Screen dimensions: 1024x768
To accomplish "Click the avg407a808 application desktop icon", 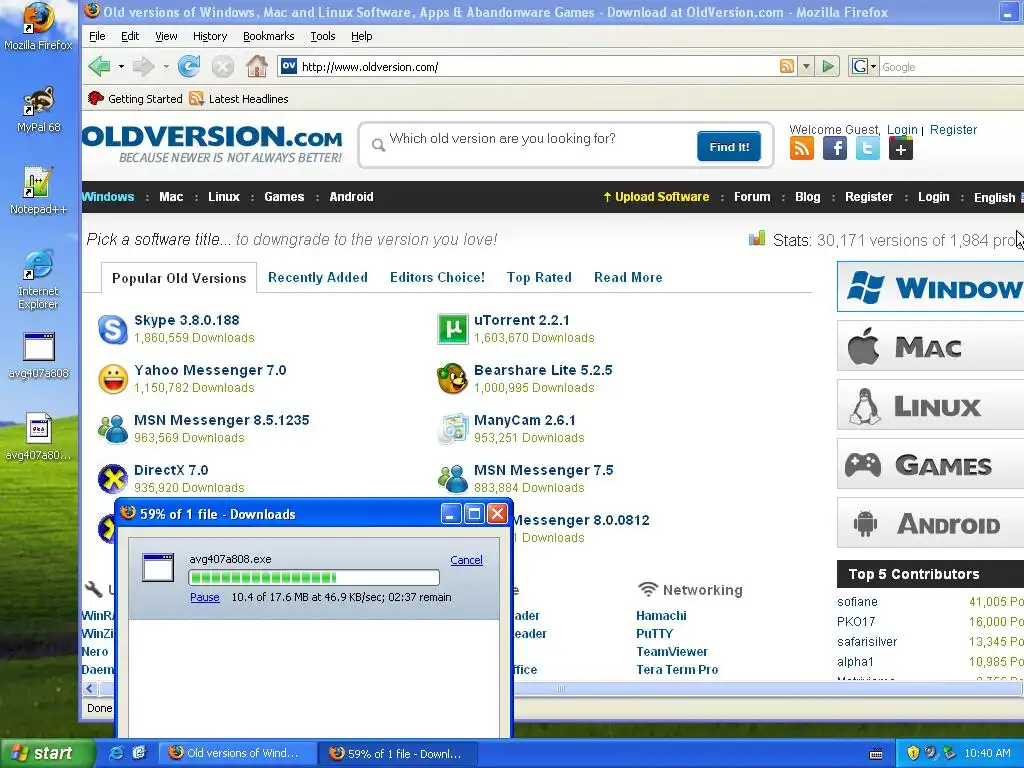I will point(38,355).
